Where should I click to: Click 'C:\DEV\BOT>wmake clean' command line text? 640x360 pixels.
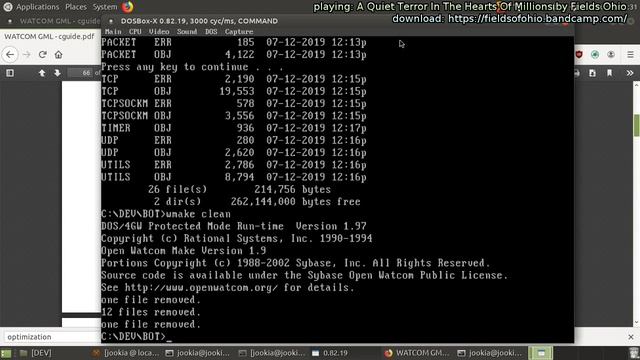click(166, 214)
